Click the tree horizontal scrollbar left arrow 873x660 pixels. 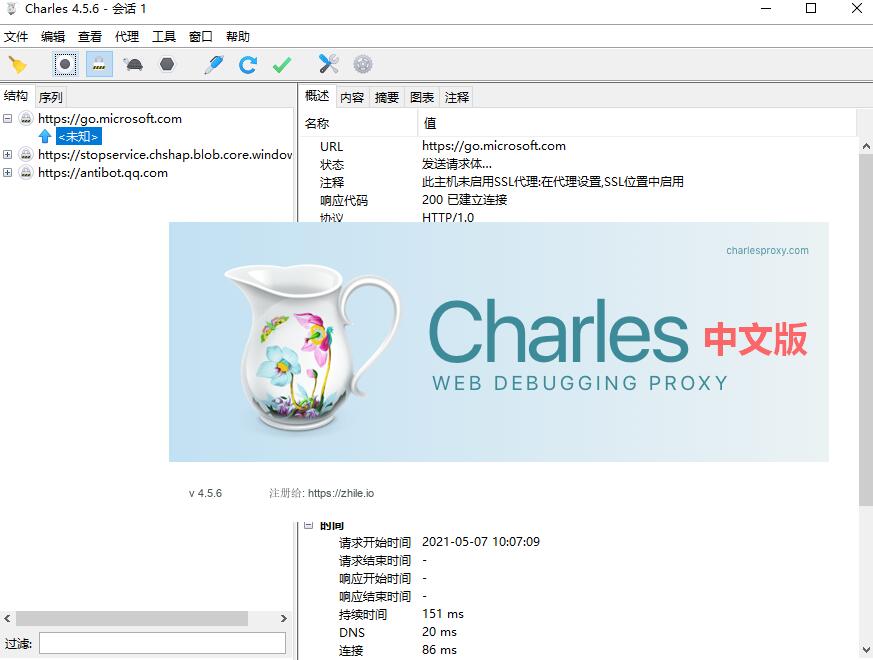7,618
